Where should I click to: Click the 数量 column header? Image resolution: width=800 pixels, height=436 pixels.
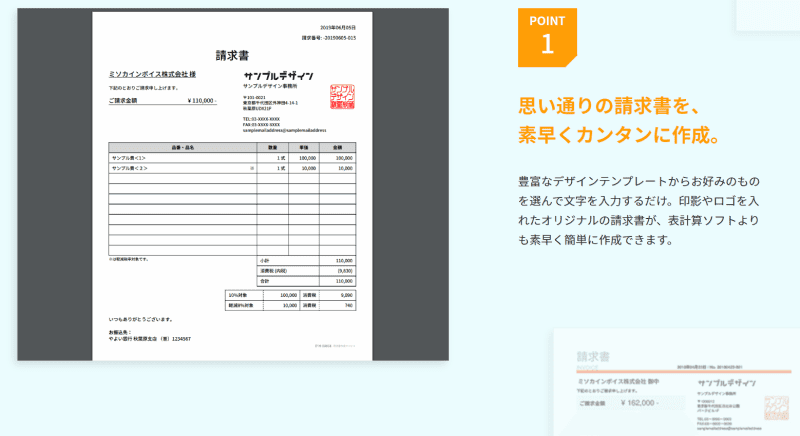[x=272, y=147]
